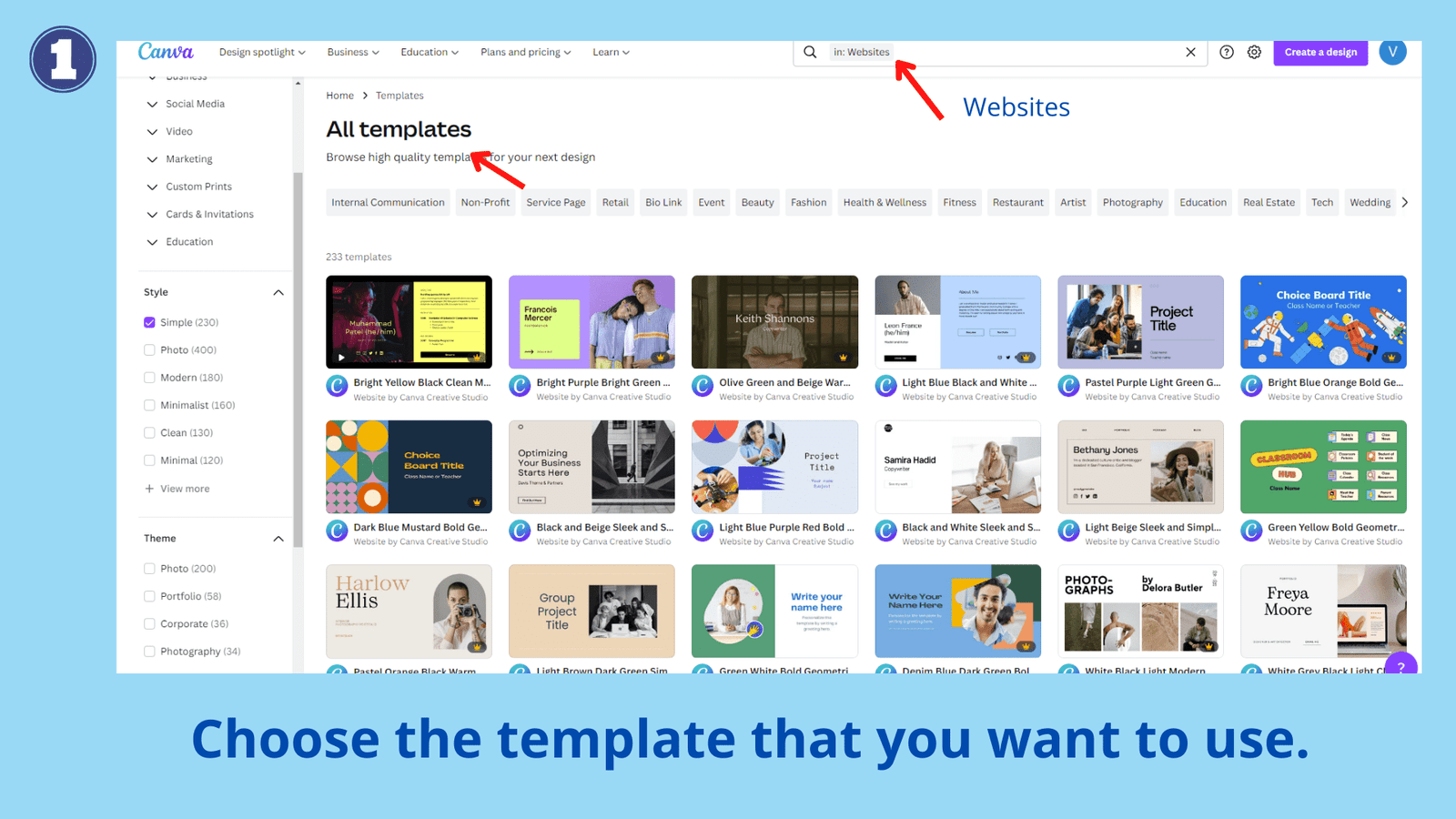Click Canva icon beside Pastel Purple Light Green template

(x=1068, y=387)
